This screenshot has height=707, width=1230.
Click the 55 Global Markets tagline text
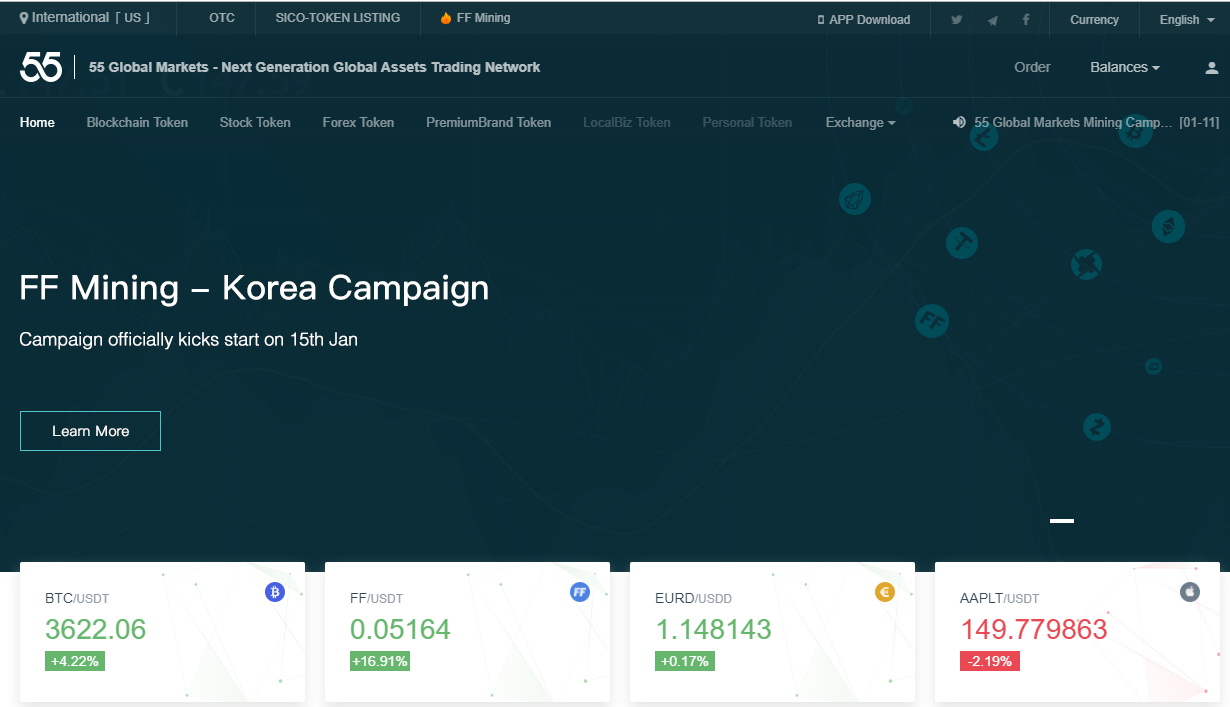click(x=315, y=67)
